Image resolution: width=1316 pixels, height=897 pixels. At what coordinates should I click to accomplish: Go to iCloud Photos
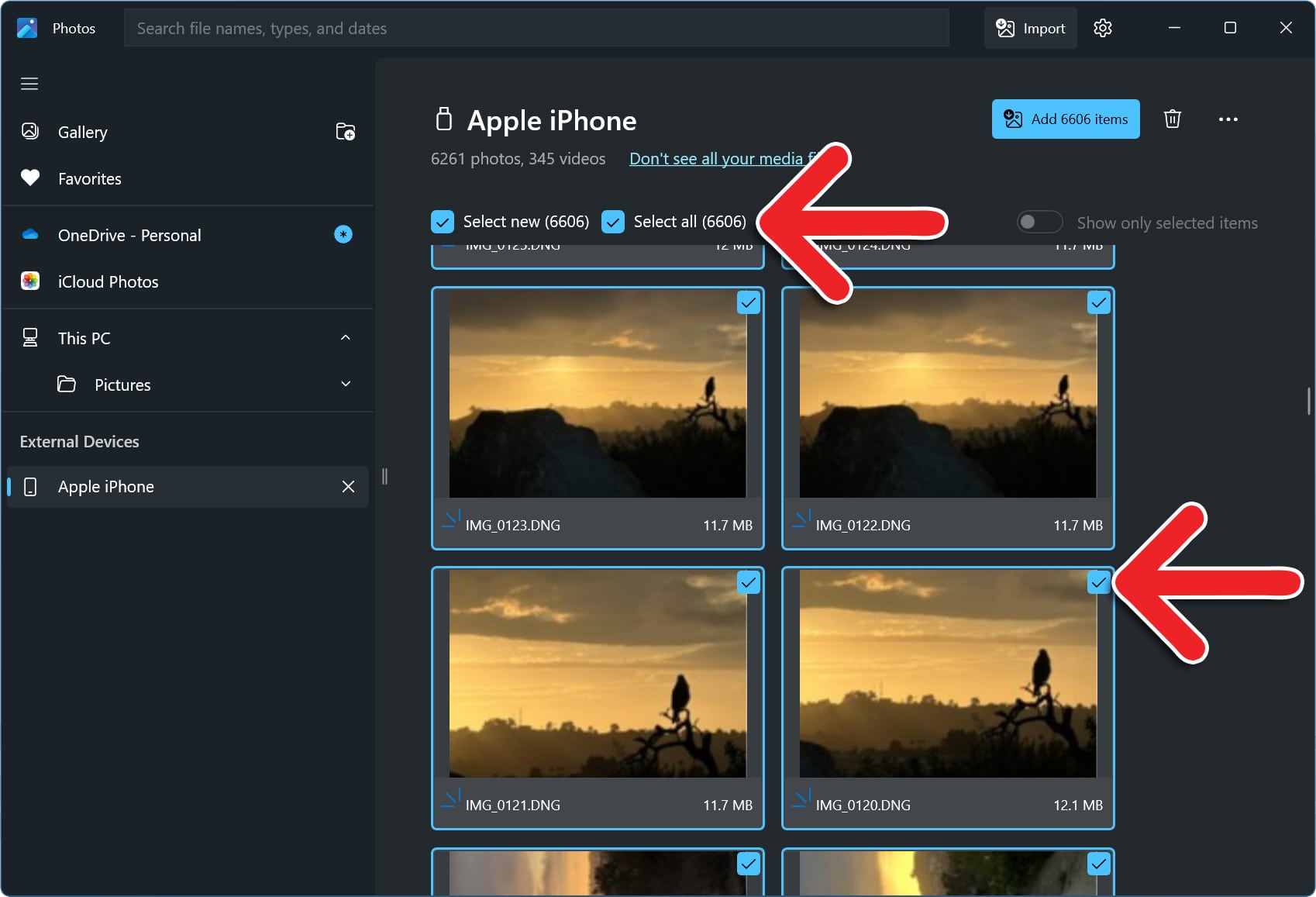coord(108,282)
